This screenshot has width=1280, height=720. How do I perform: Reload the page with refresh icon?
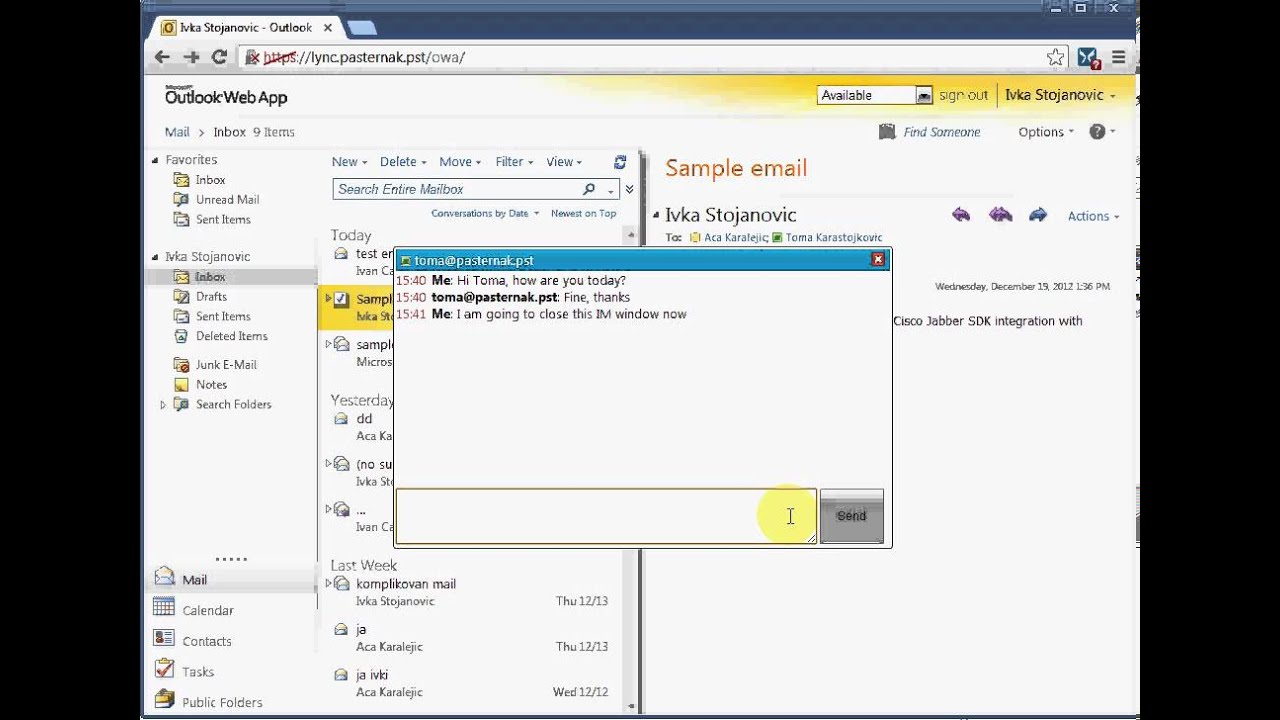[x=219, y=57]
